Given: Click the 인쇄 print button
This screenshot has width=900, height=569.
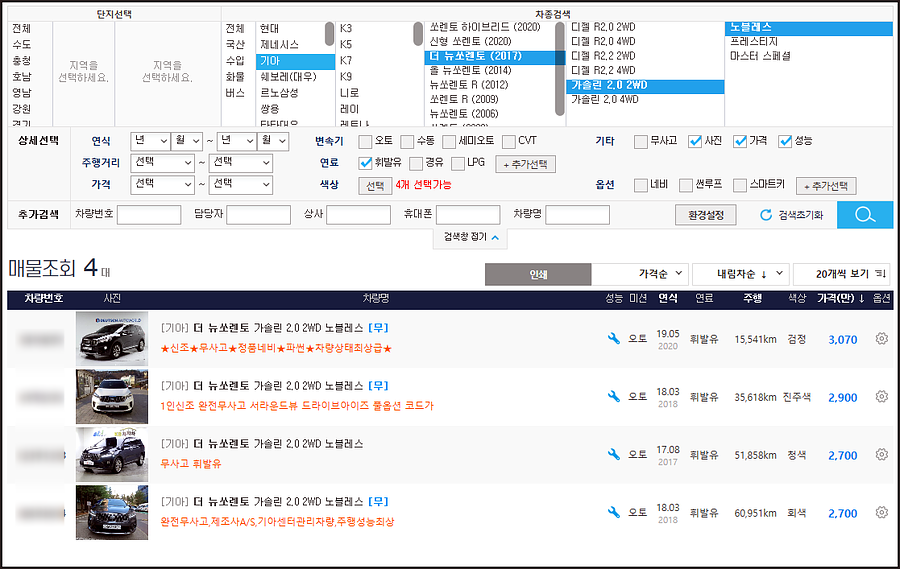Looking at the screenshot, I should 538,274.
